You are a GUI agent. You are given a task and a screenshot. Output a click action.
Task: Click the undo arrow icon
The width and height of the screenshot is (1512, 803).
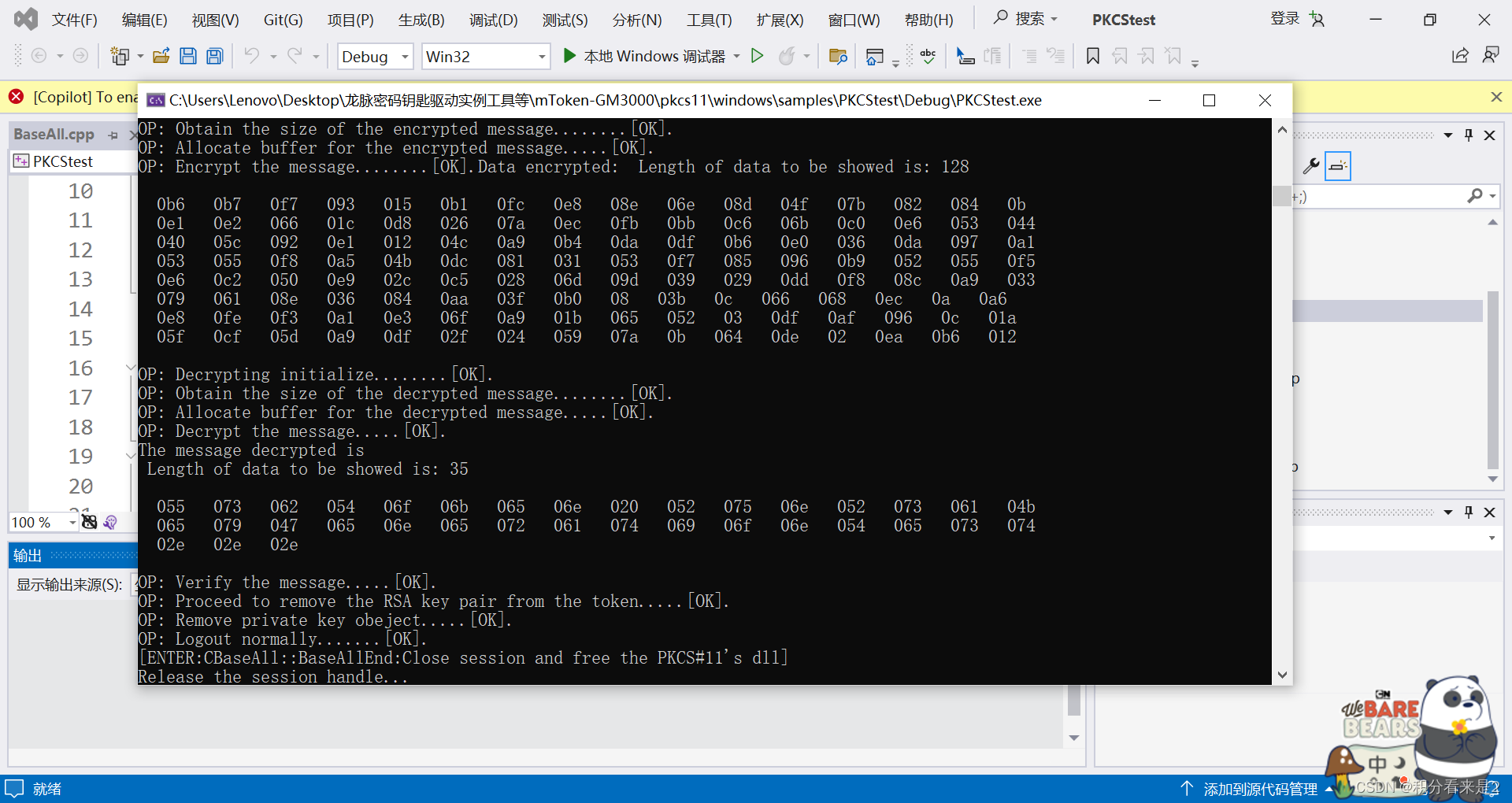point(251,56)
